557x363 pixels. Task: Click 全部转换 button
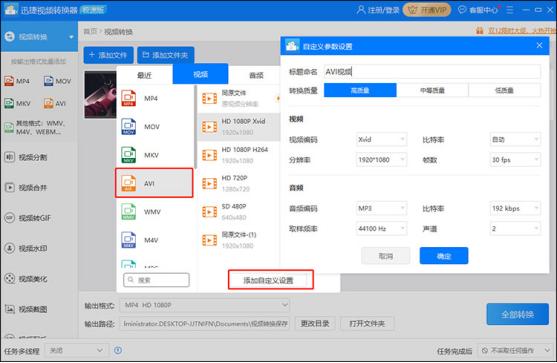pyautogui.click(x=517, y=314)
